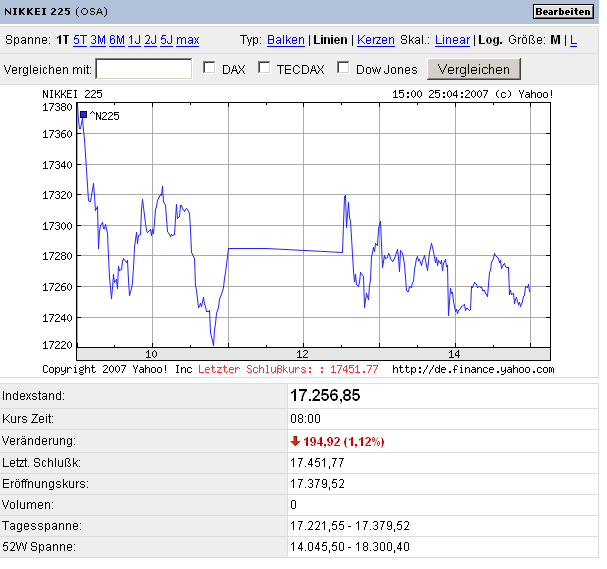The height and width of the screenshot is (569, 607).
Task: Click the Letzt. Schlußk value 17.451,77
Action: click(317, 463)
